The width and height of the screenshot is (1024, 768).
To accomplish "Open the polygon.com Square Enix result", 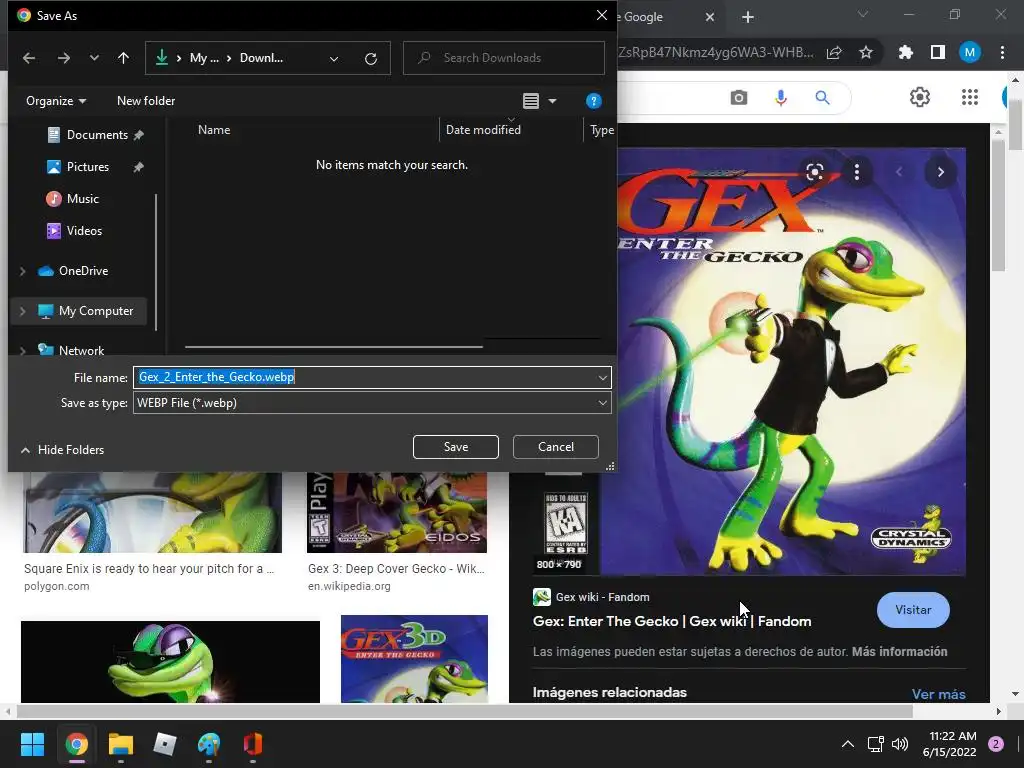I will pos(149,569).
